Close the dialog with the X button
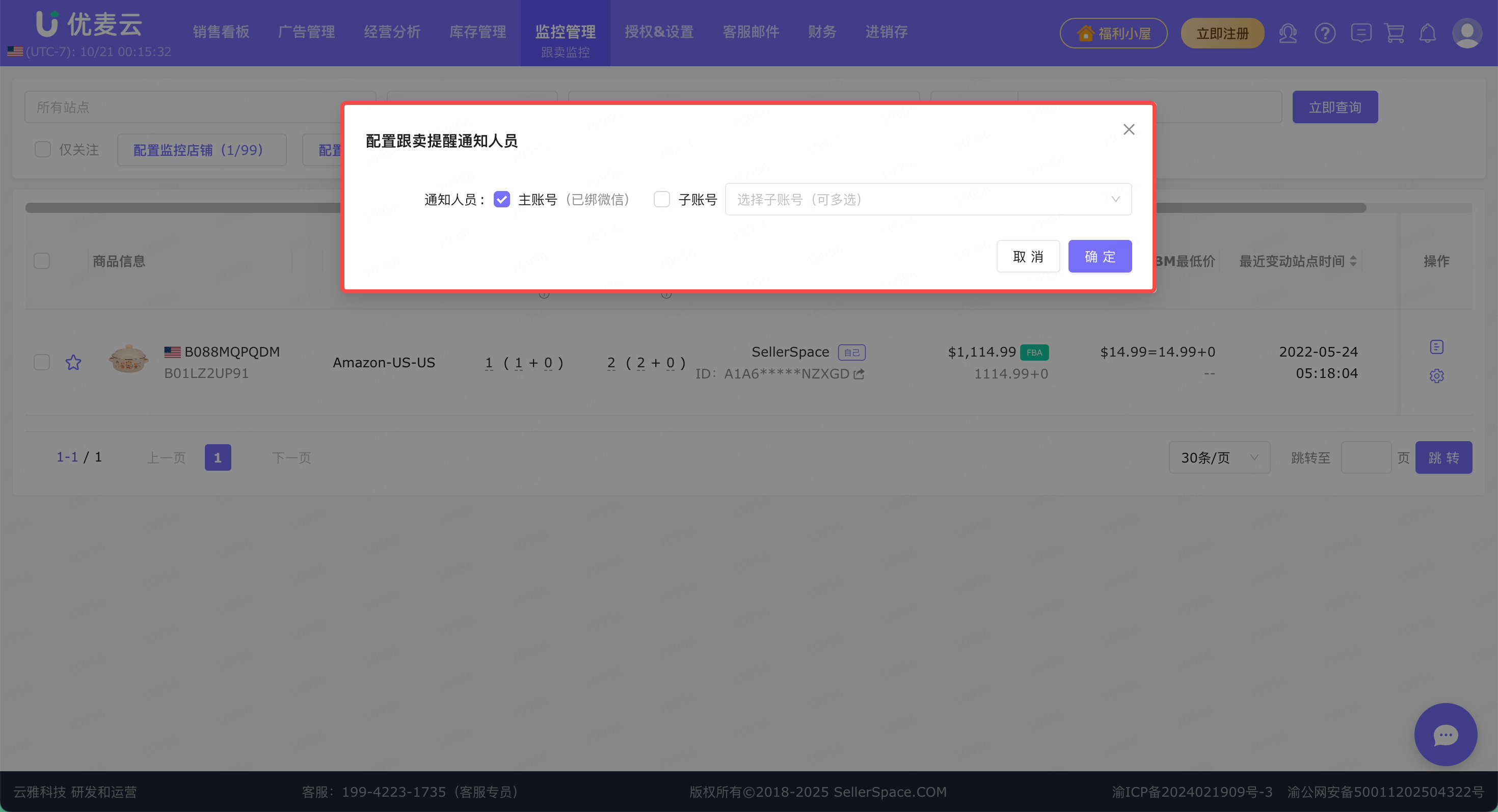Viewport: 1498px width, 812px height. pos(1129,129)
